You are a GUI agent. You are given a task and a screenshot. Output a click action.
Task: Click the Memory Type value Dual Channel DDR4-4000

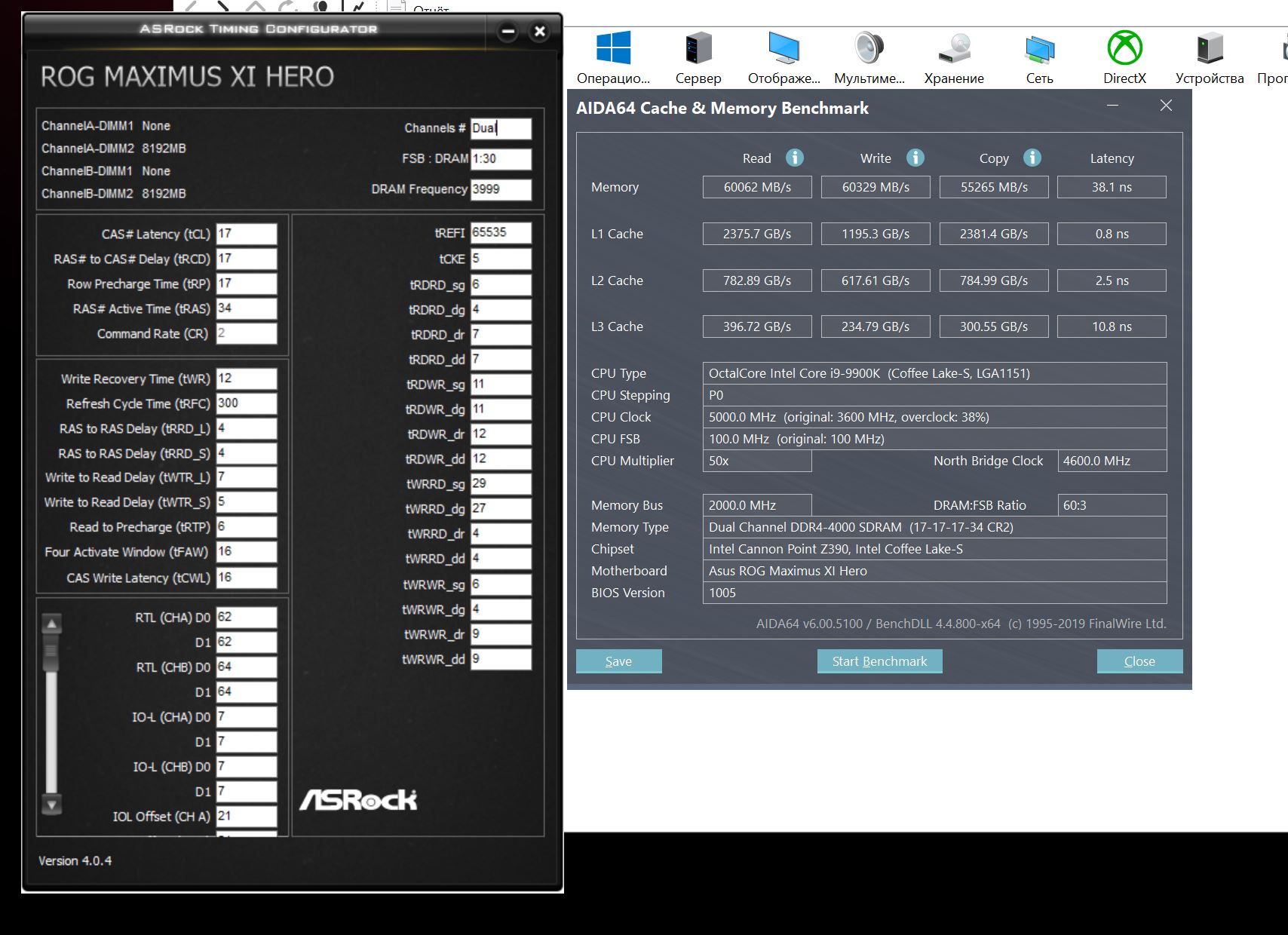coord(934,527)
